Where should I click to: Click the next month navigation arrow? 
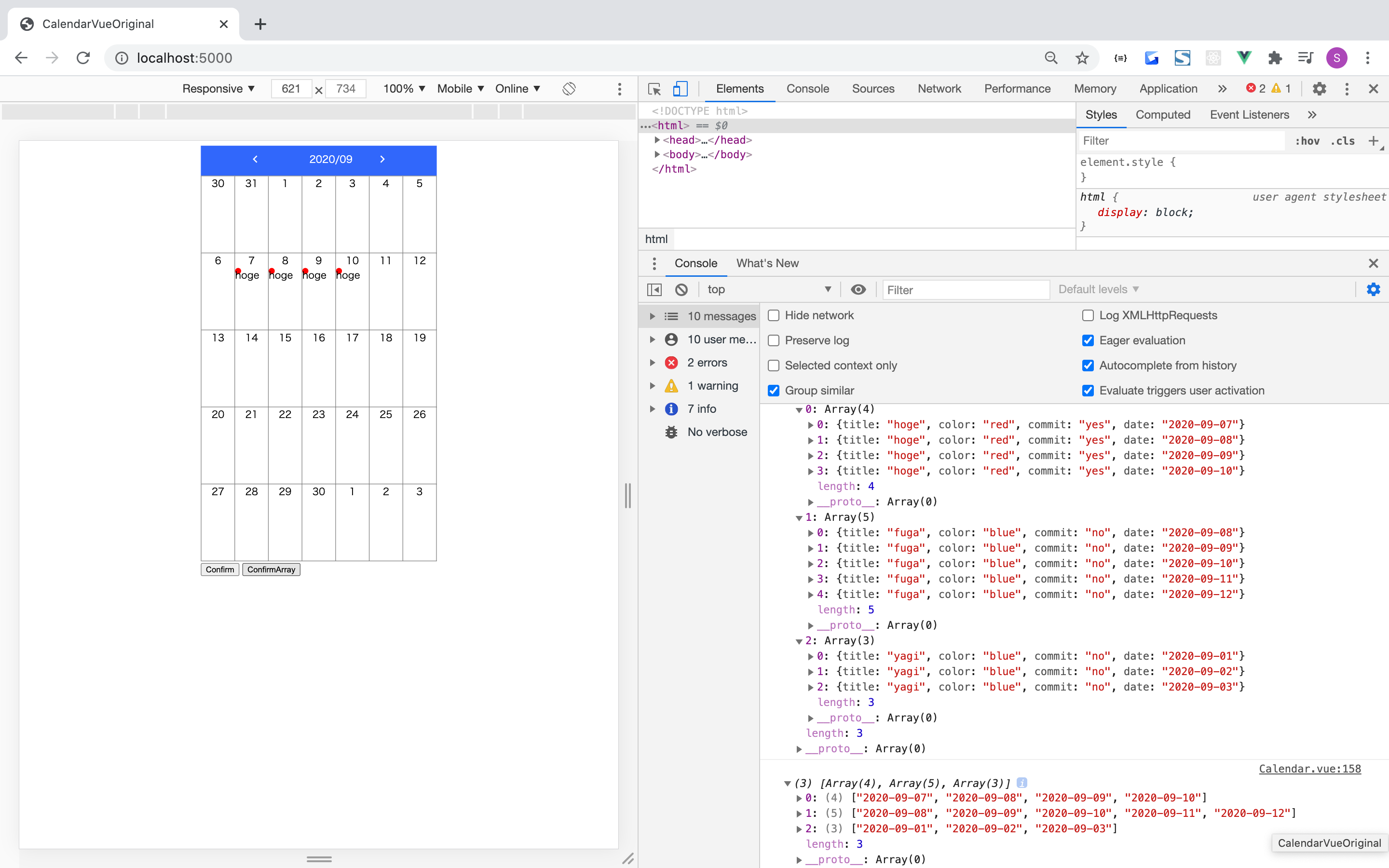(x=382, y=158)
